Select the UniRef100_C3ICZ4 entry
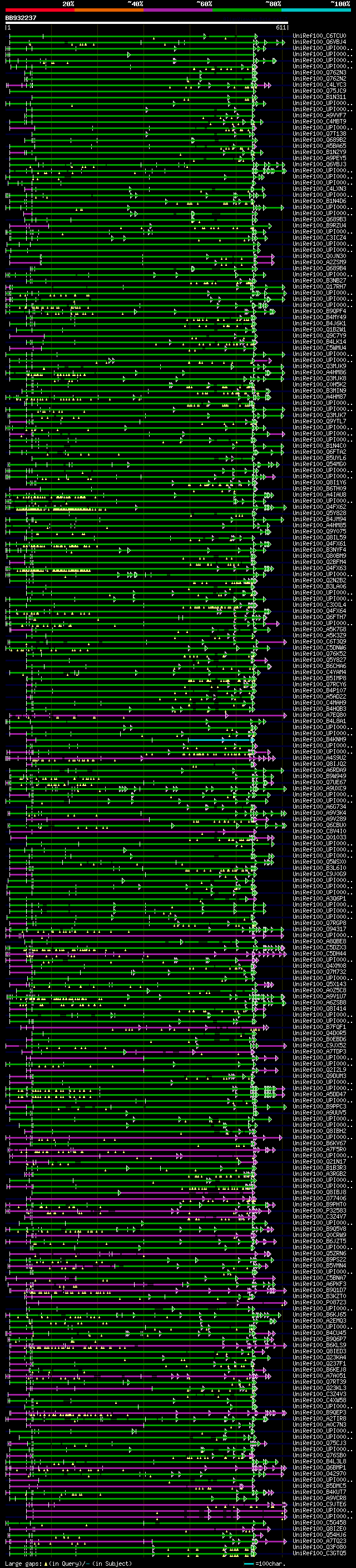The image size is (356, 1568). pos(319,238)
